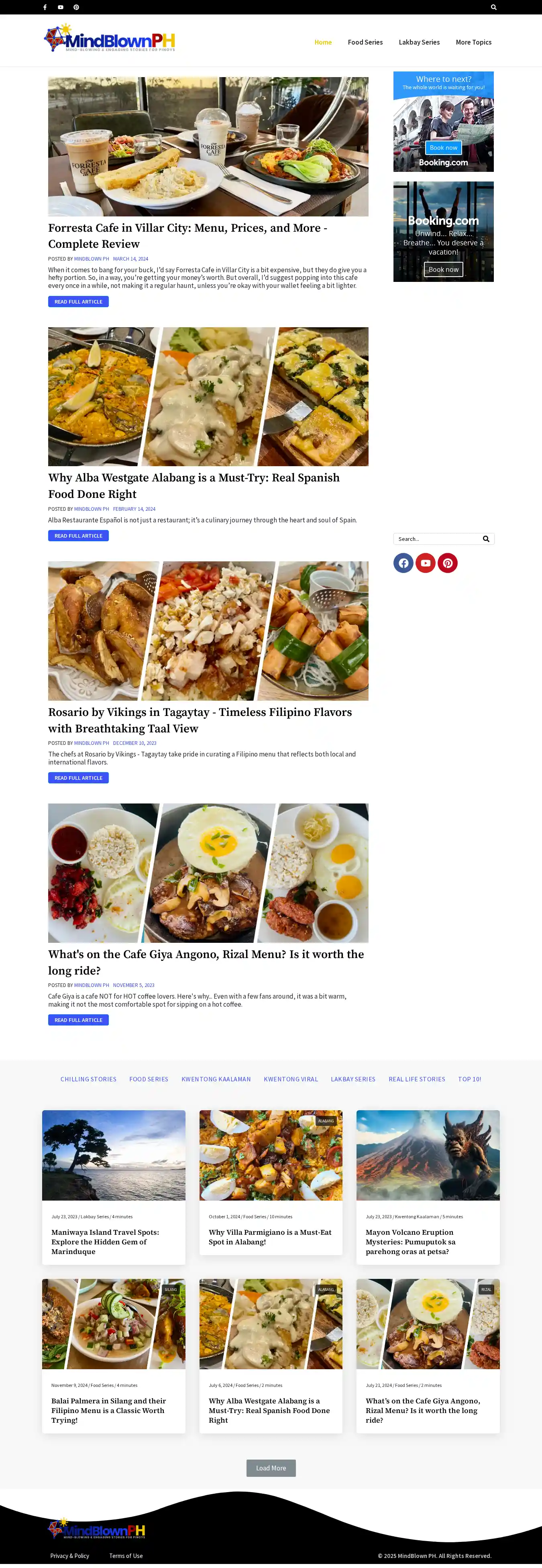Open the Maniwaya Island travel card thumbnail
Viewport: 542px width, 1568px height.
click(114, 1155)
